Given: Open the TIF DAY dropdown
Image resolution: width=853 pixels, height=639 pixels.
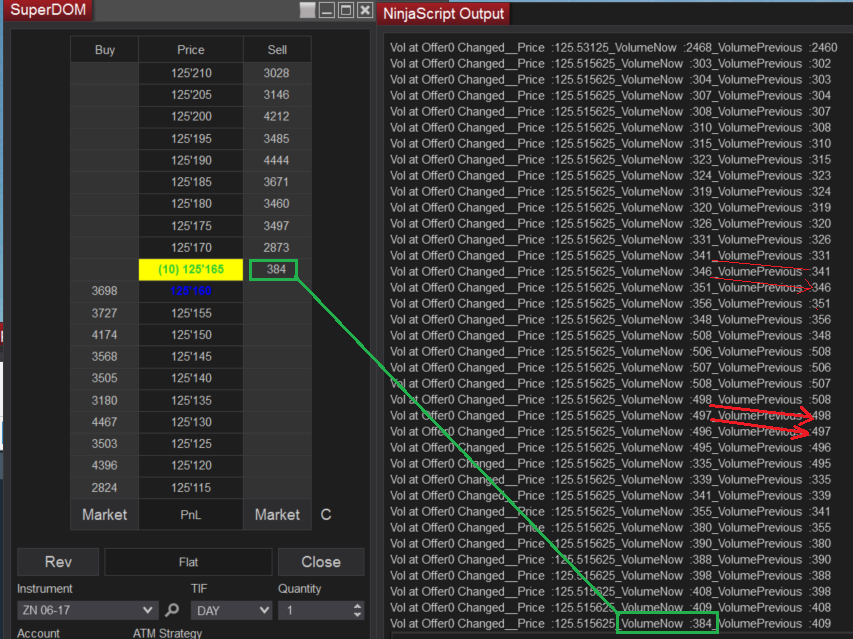Looking at the screenshot, I should click(231, 610).
